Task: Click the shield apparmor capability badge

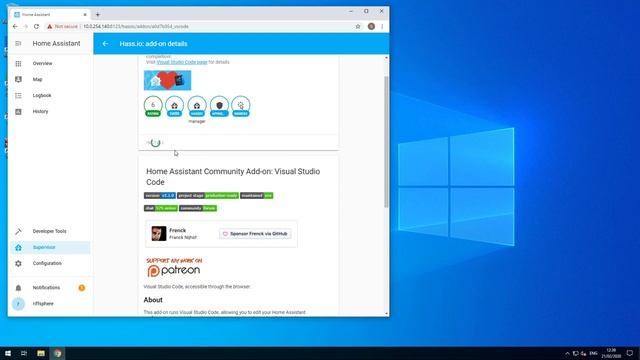Action: (219, 107)
